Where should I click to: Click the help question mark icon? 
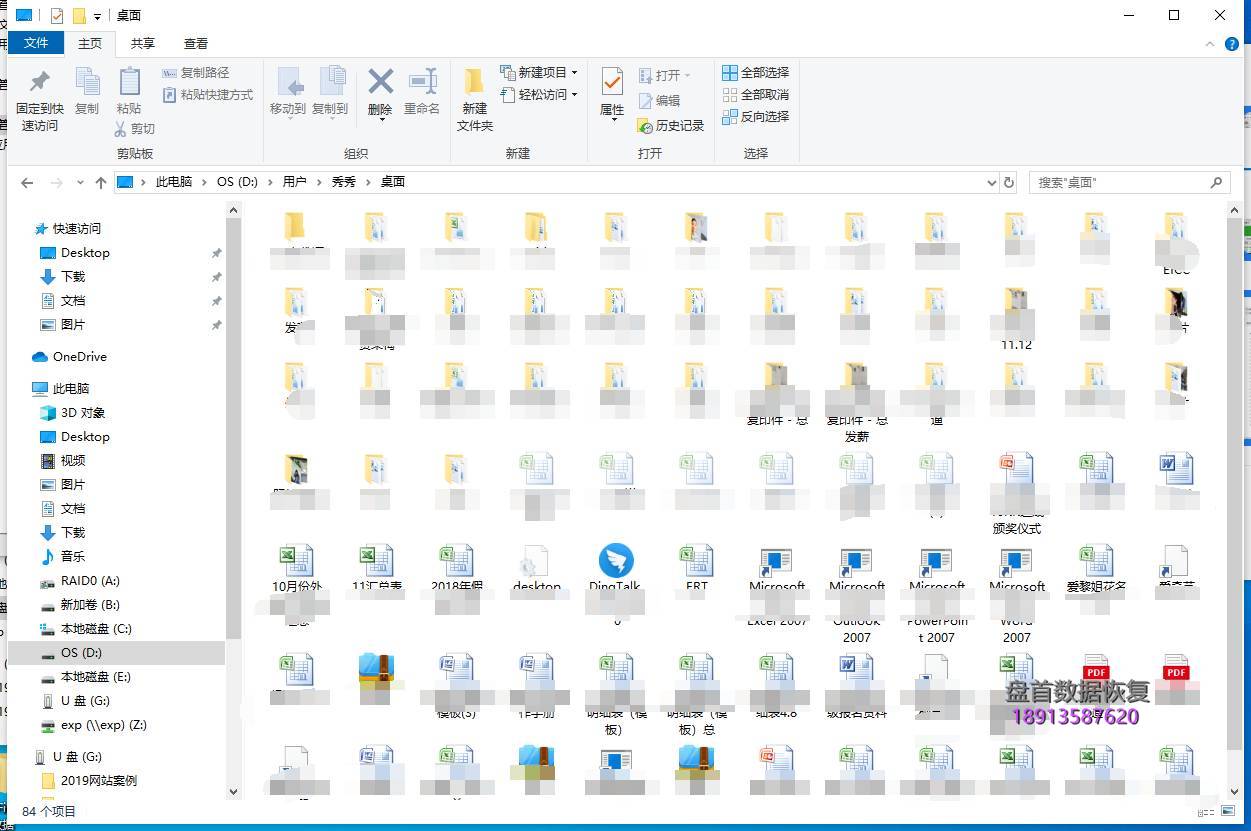tap(1234, 44)
